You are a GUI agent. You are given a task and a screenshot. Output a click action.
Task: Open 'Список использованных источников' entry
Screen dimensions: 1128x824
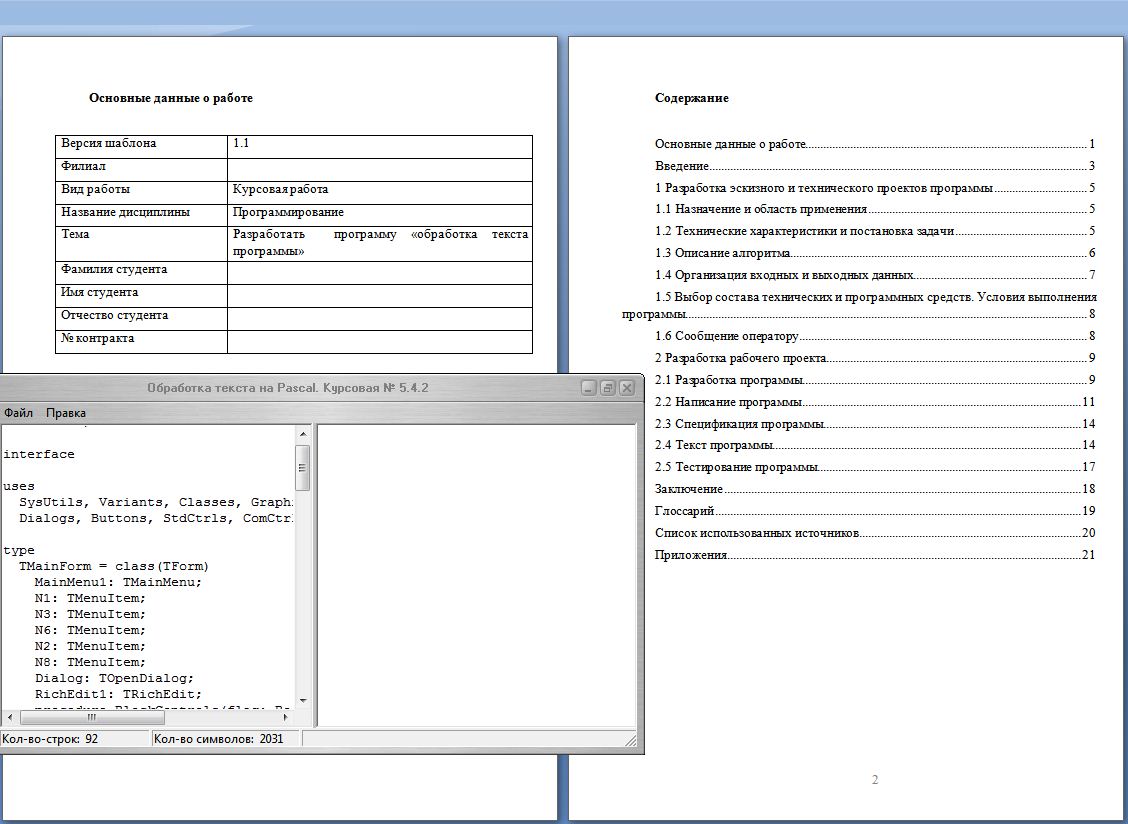(875, 533)
